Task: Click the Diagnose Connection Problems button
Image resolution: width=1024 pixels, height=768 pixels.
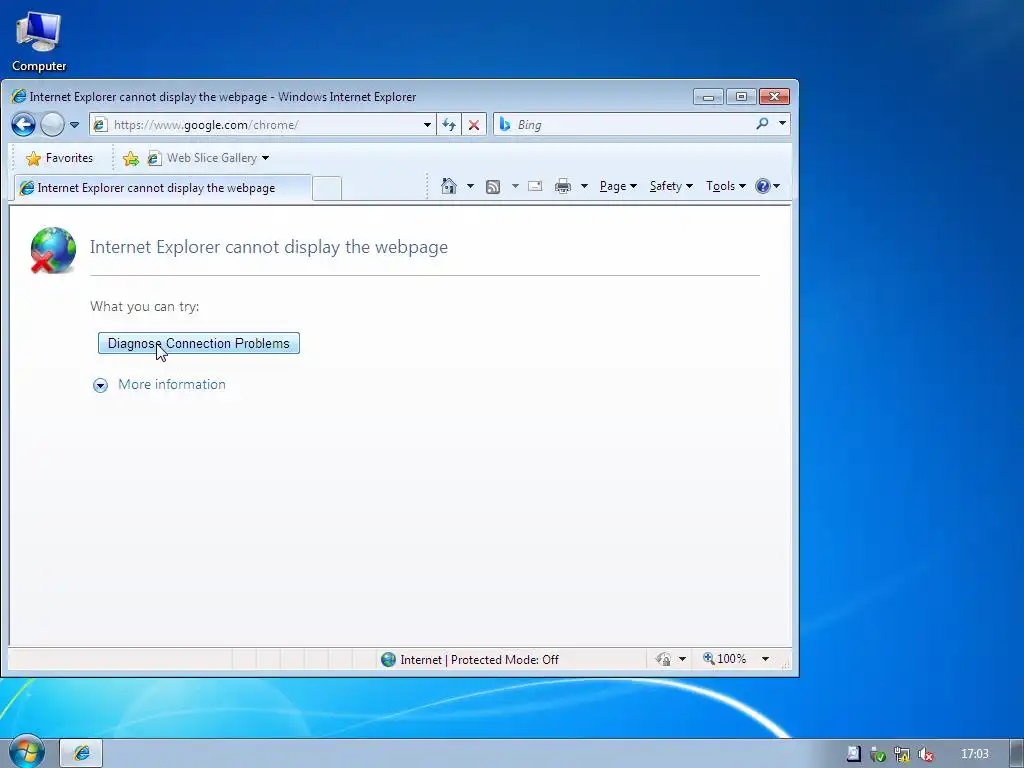Action: pos(199,344)
